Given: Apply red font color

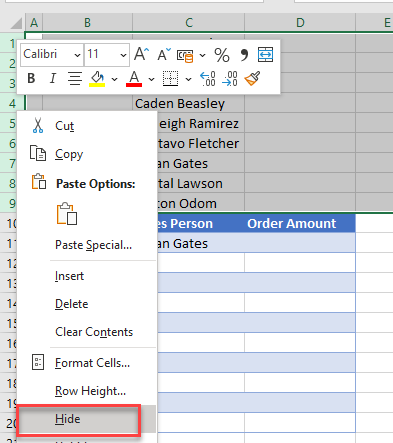Looking at the screenshot, I should (x=134, y=79).
